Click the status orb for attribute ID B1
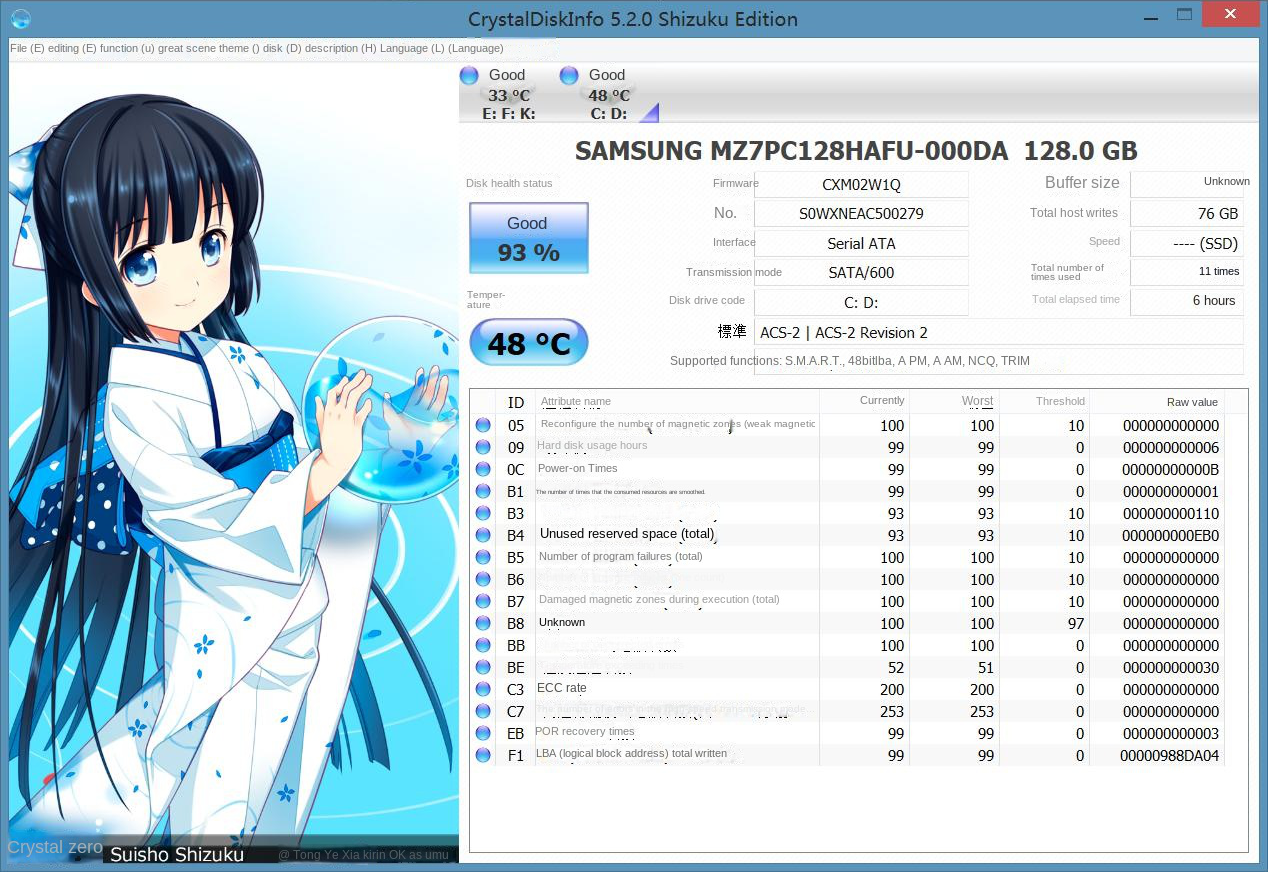The width and height of the screenshot is (1268, 872). point(483,492)
